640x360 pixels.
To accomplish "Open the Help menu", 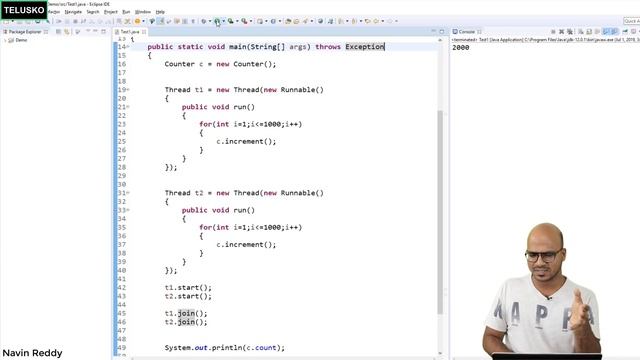I will pyautogui.click(x=160, y=12).
